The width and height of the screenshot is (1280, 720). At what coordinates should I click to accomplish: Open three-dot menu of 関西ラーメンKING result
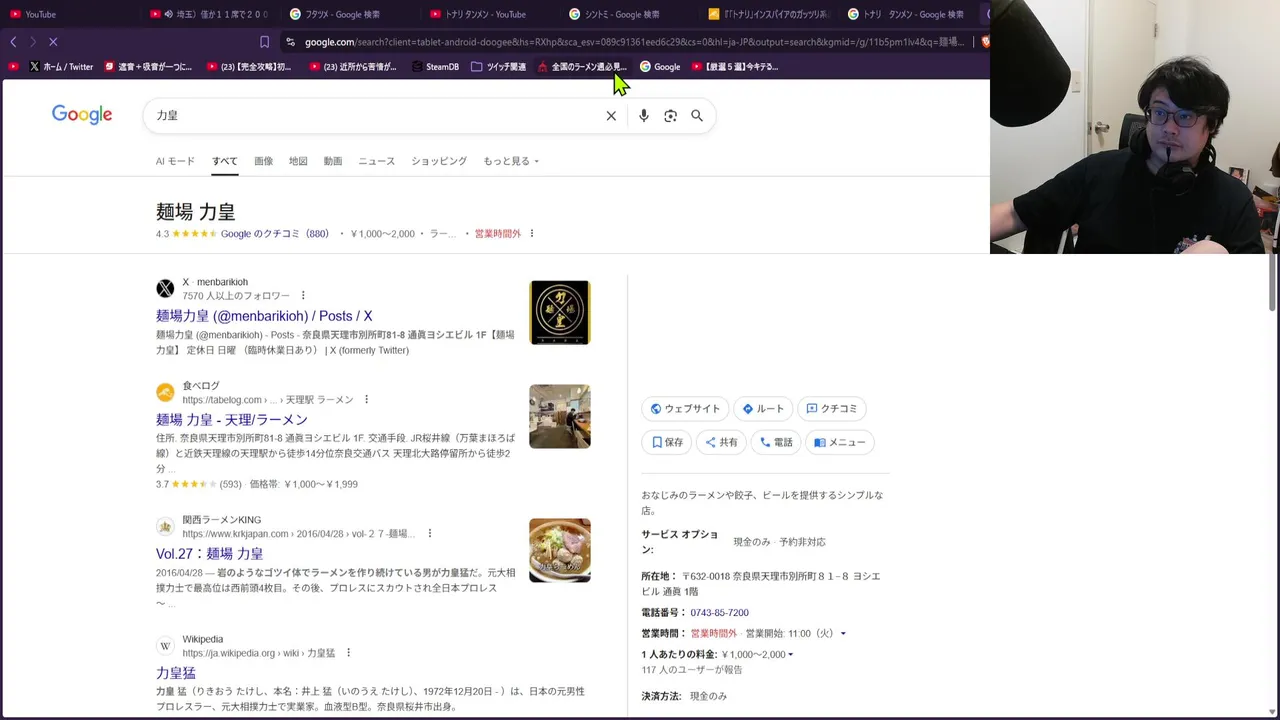pos(430,534)
